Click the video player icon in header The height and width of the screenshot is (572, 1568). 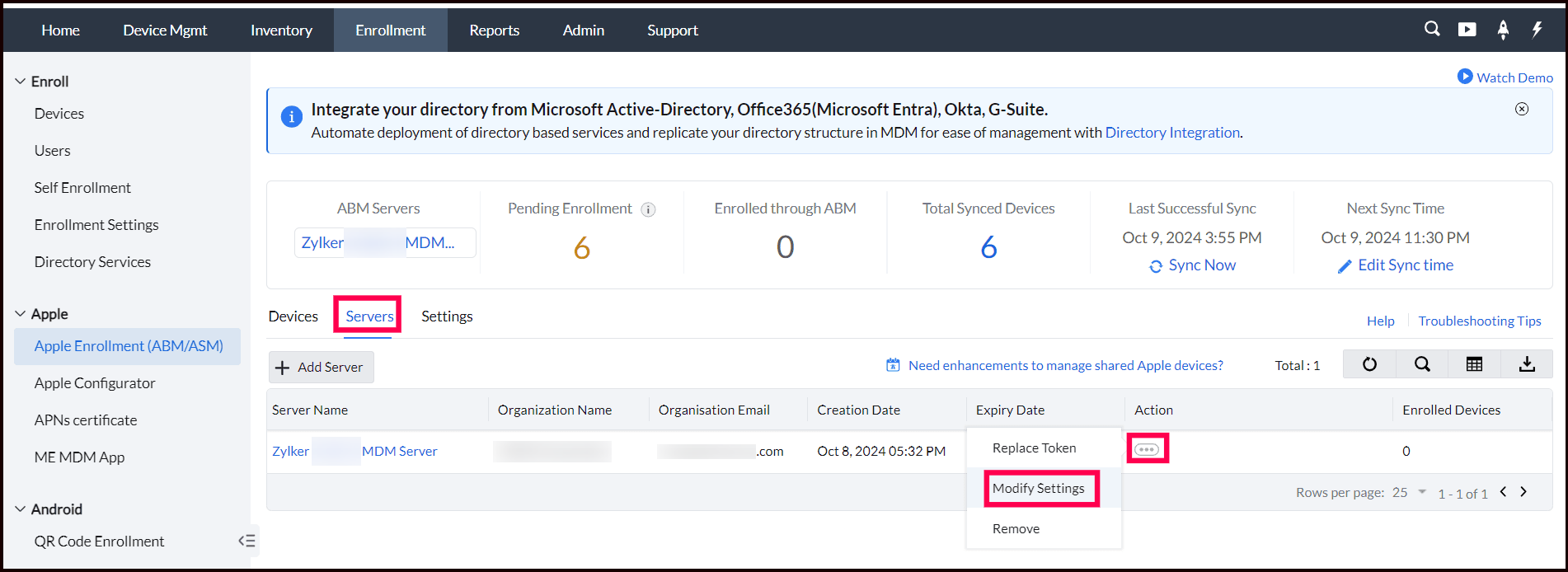click(x=1467, y=30)
